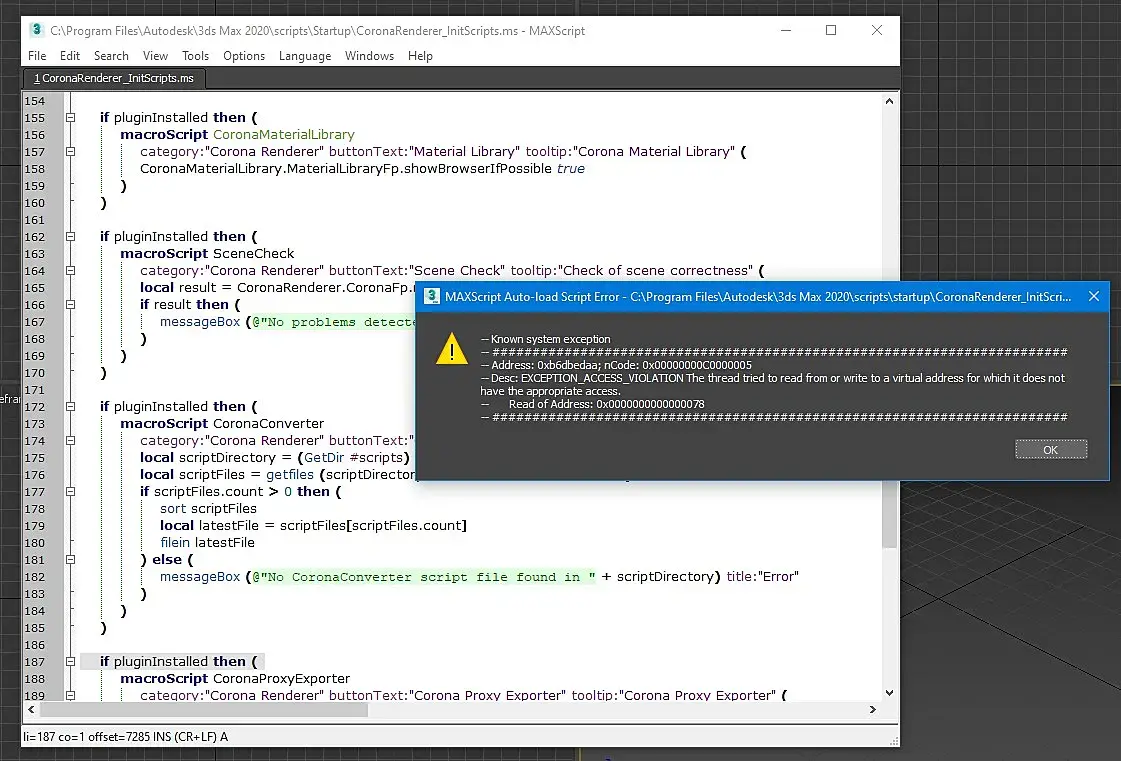The image size is (1121, 761).
Task: Open the Edit menu
Action: (69, 56)
